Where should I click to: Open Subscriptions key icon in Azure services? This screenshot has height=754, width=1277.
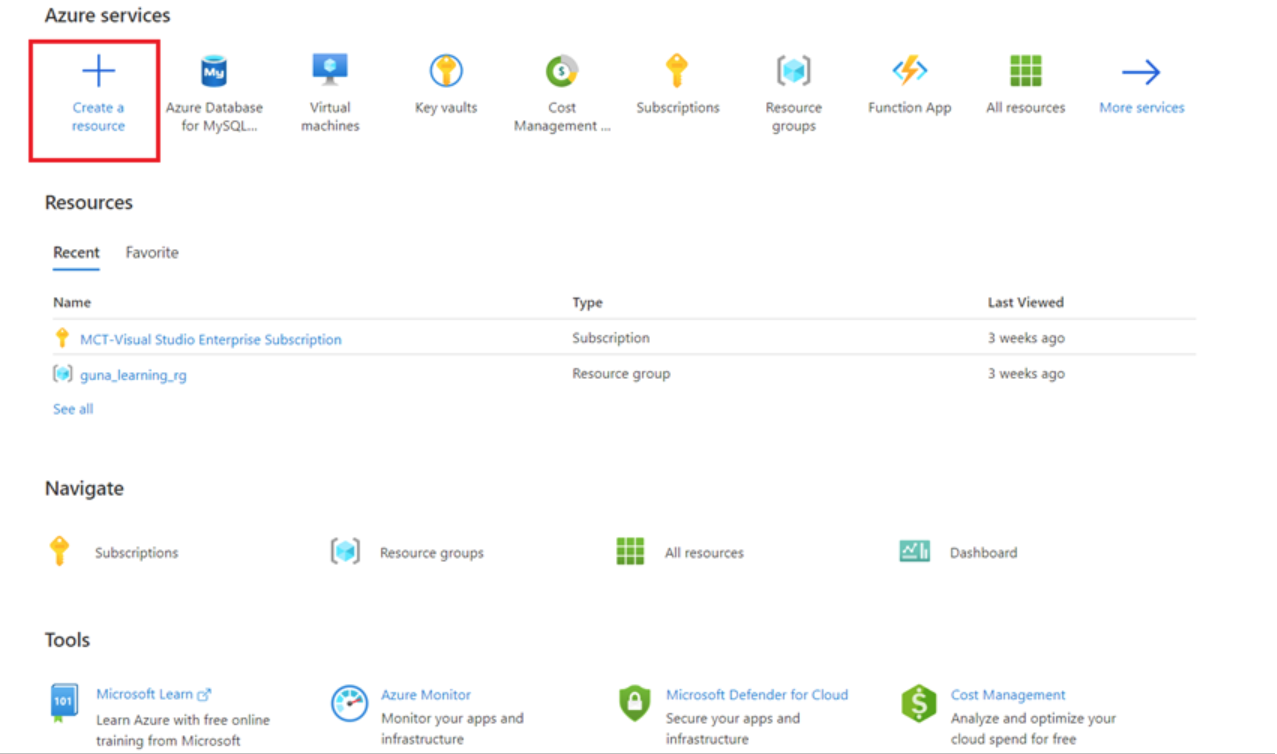coord(678,71)
